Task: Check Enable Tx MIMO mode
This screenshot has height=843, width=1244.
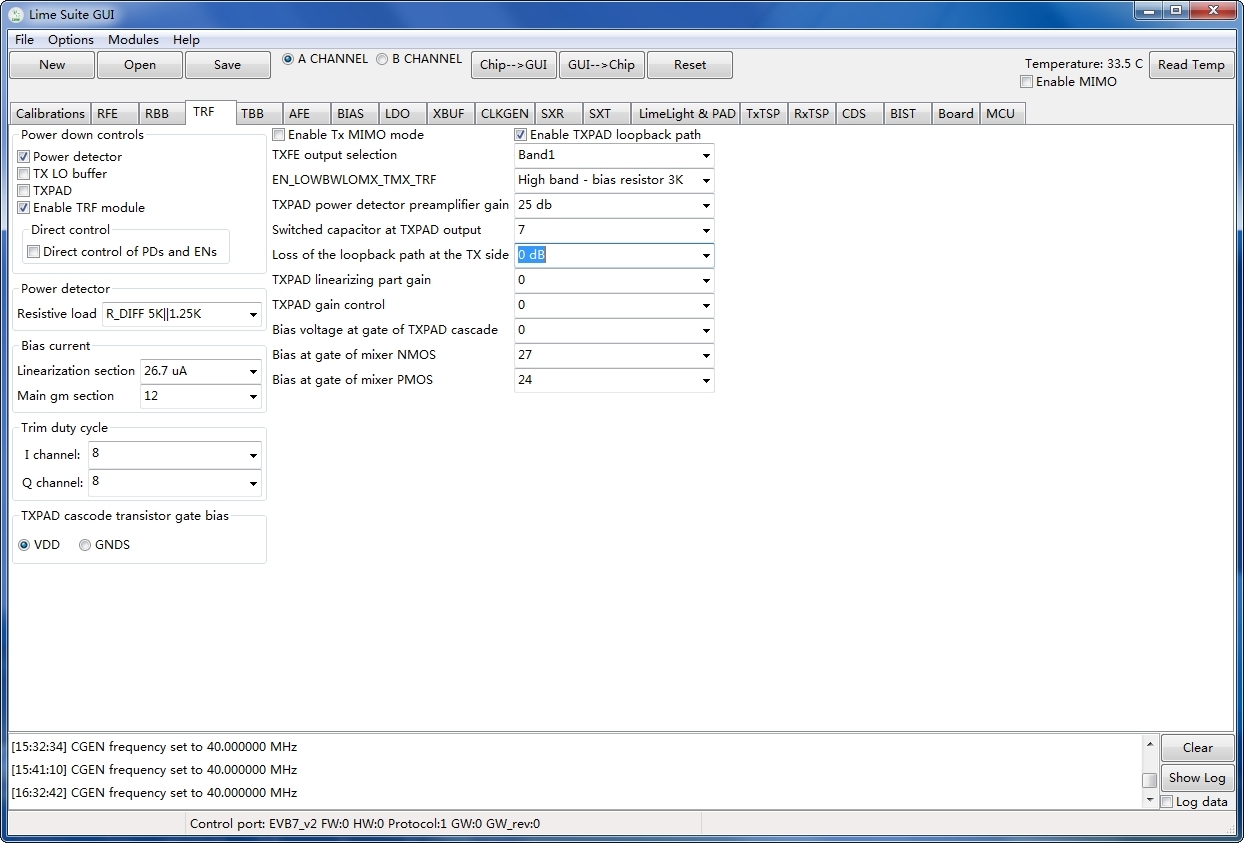Action: tap(279, 135)
